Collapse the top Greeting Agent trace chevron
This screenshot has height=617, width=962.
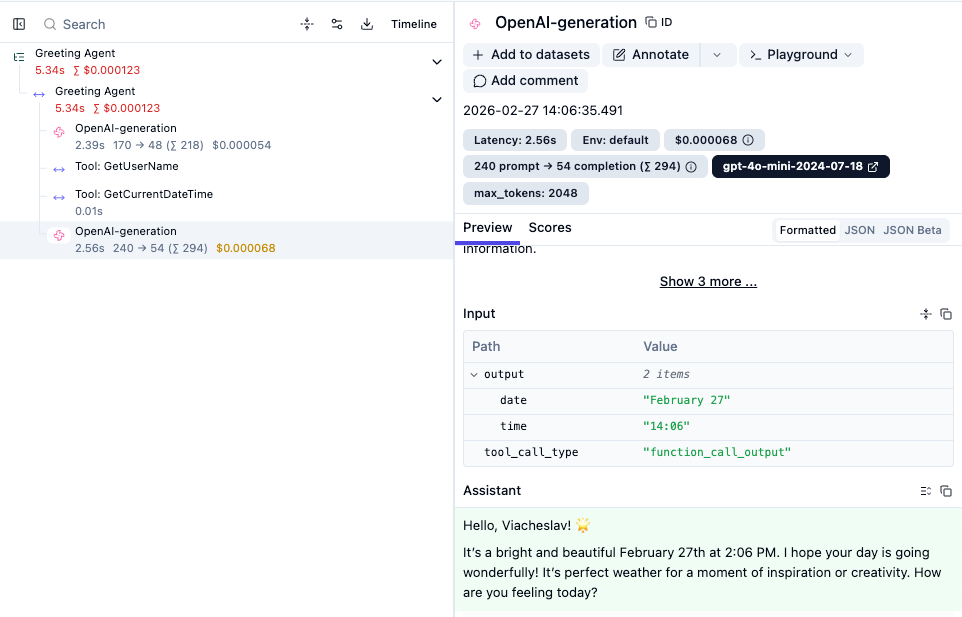[437, 62]
